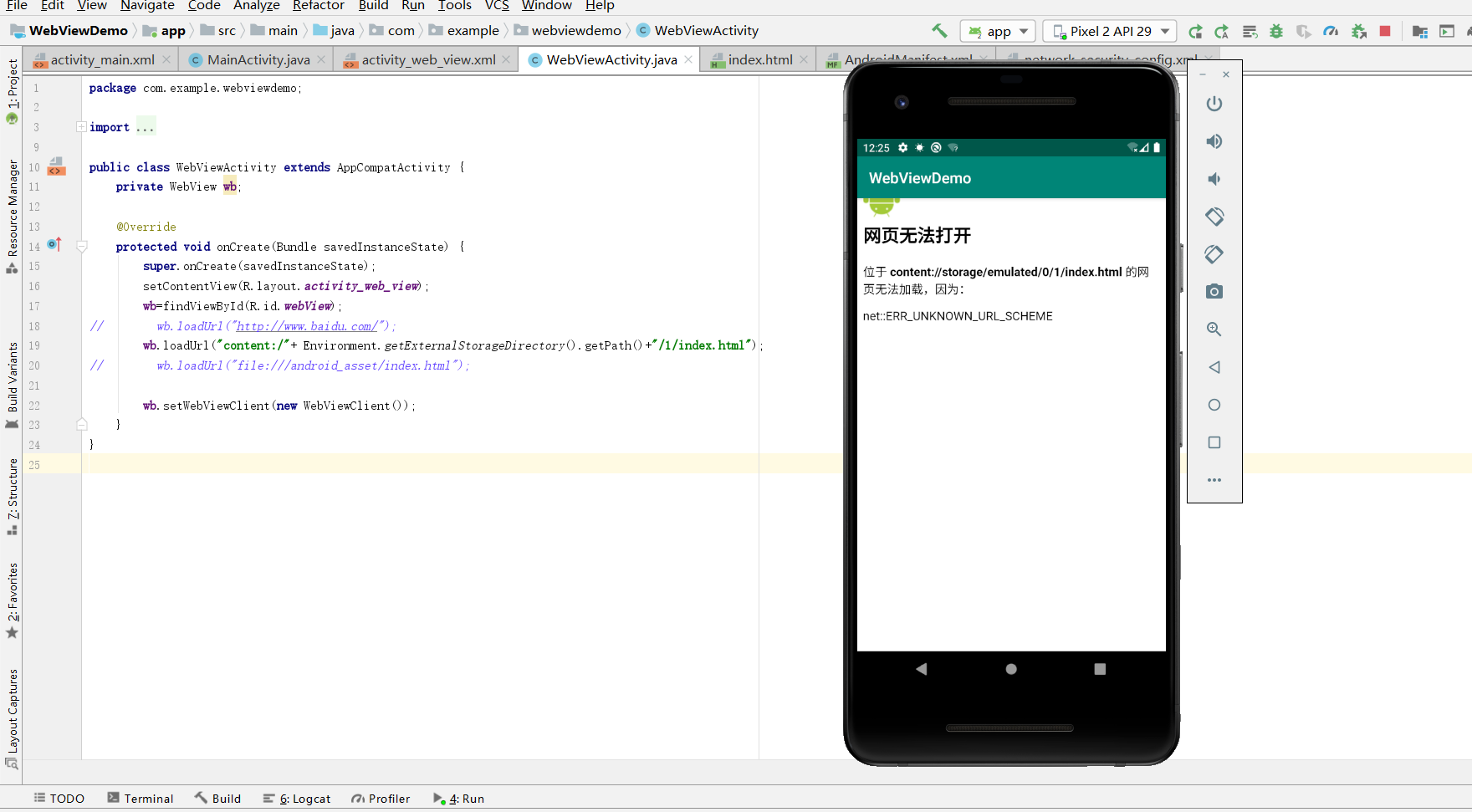Open the Build menu

click(373, 6)
